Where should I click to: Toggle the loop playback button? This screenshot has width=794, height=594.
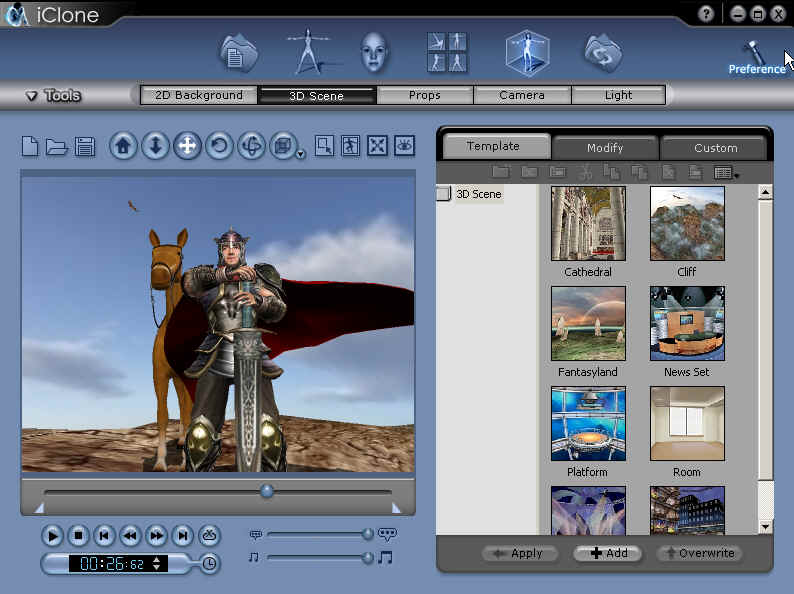coord(208,535)
